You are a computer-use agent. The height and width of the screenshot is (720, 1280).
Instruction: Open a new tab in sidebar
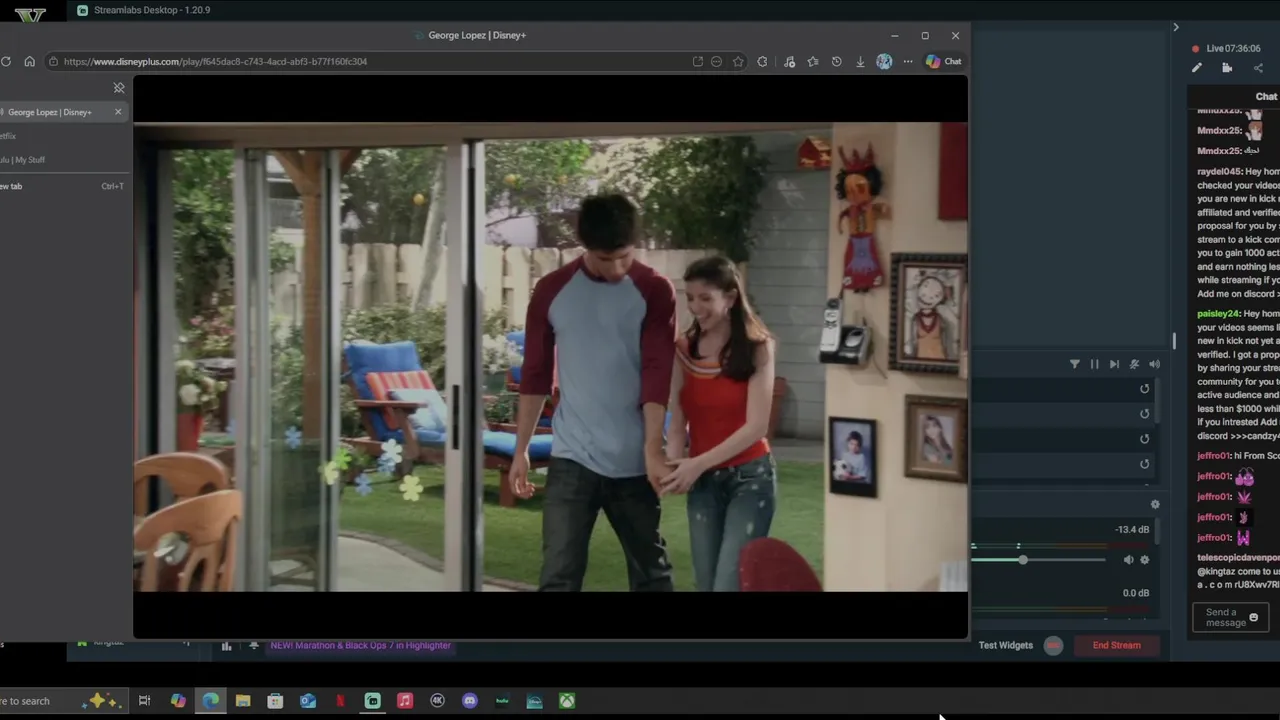click(x=62, y=186)
